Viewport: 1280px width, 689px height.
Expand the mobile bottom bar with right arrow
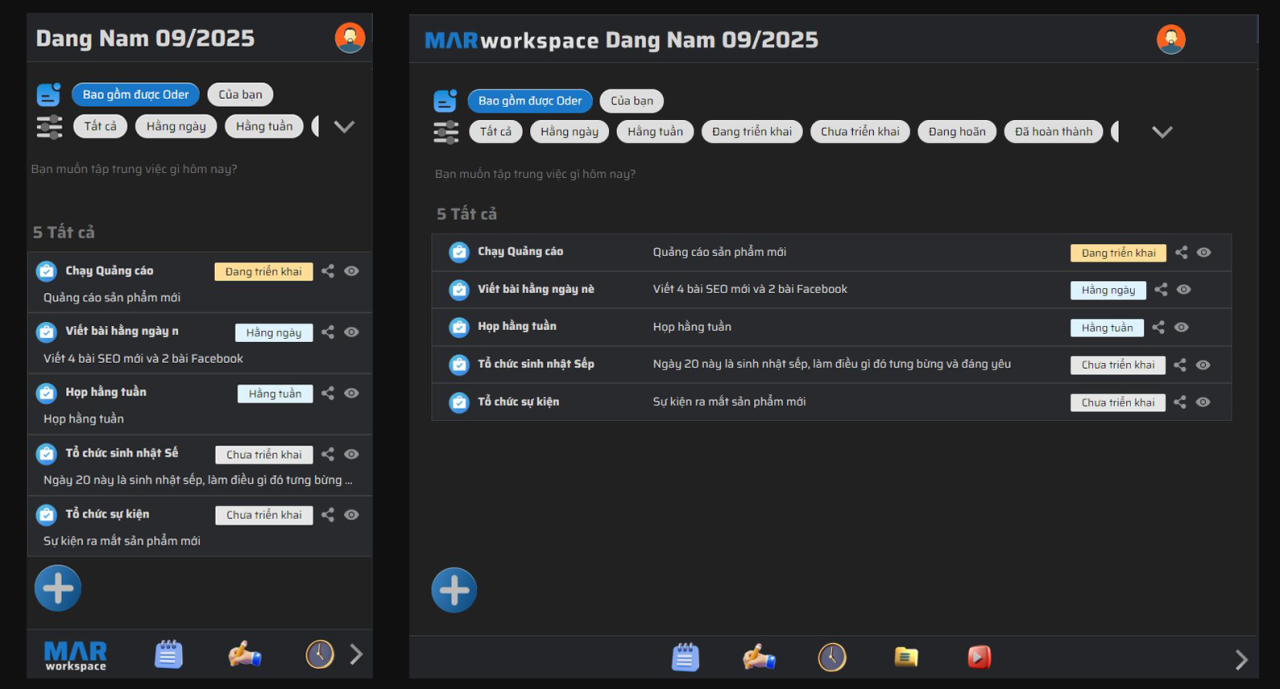(356, 655)
